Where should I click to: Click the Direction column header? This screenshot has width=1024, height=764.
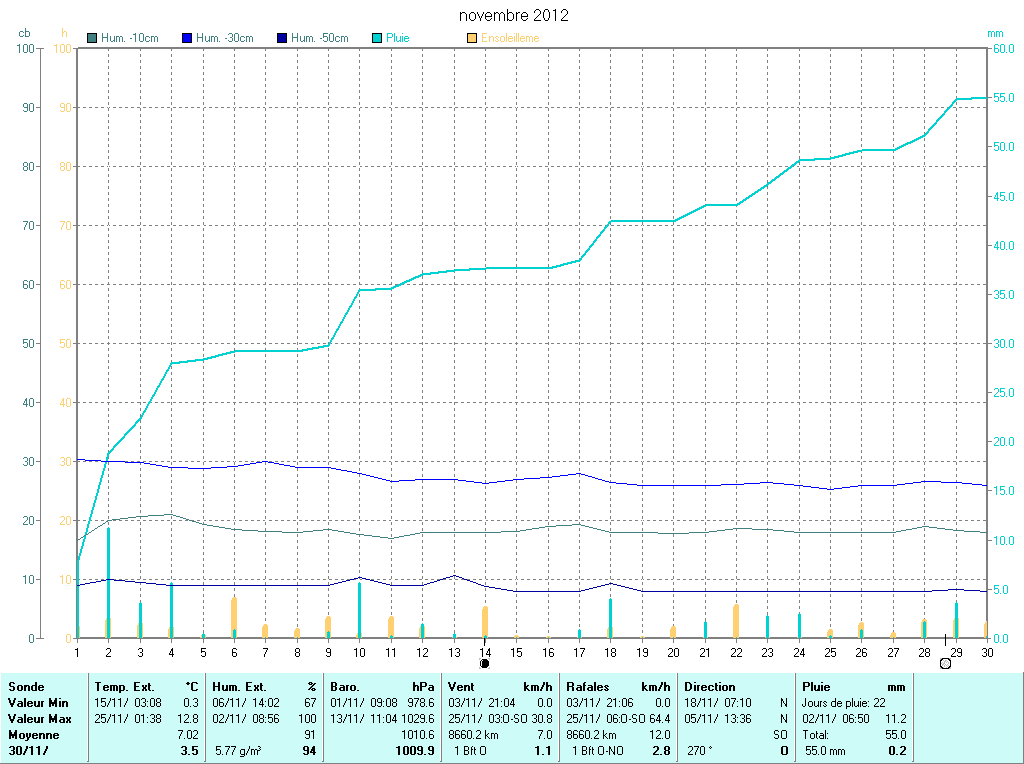point(709,687)
